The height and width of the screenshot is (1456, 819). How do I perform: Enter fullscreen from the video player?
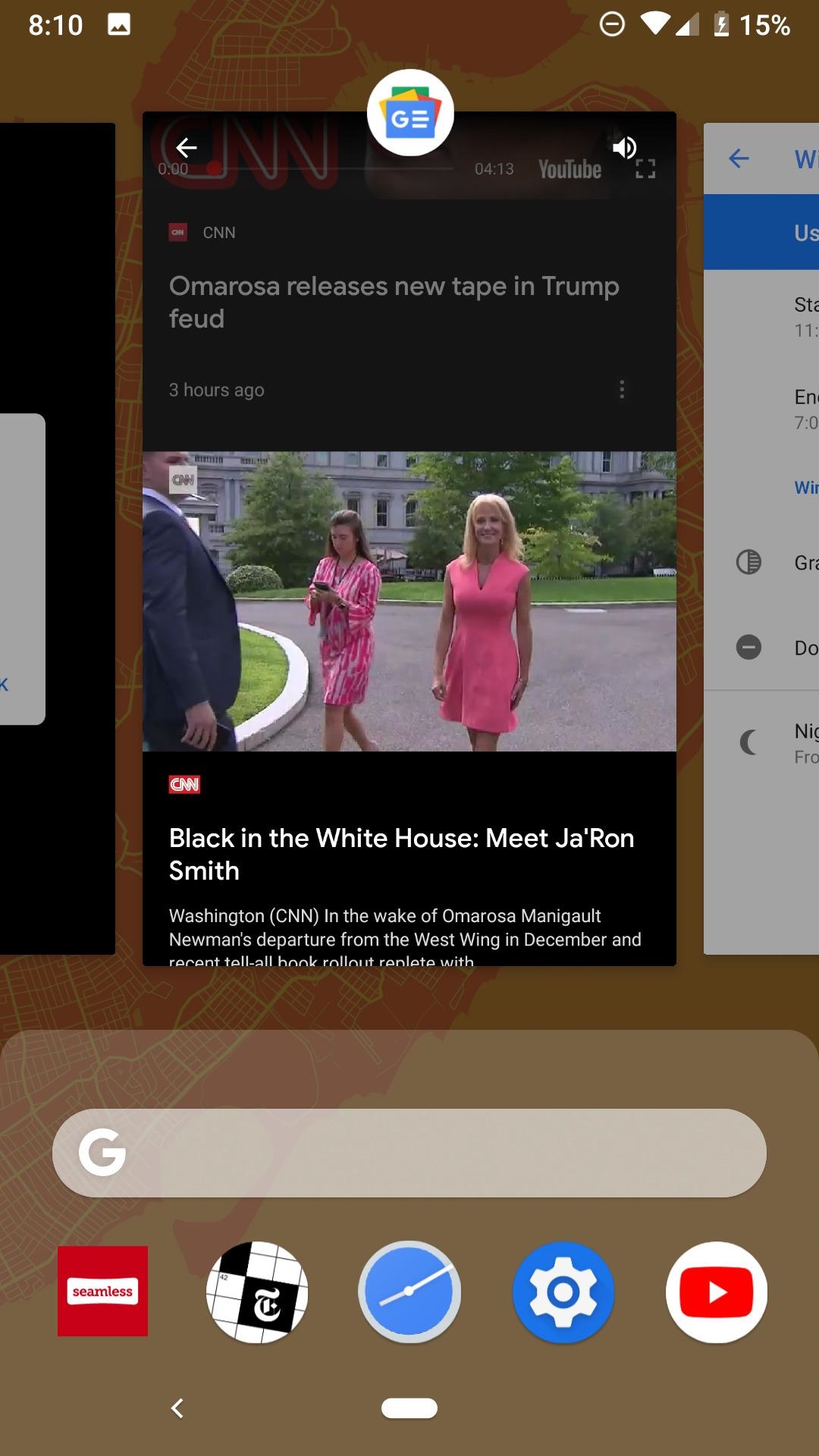(x=645, y=169)
